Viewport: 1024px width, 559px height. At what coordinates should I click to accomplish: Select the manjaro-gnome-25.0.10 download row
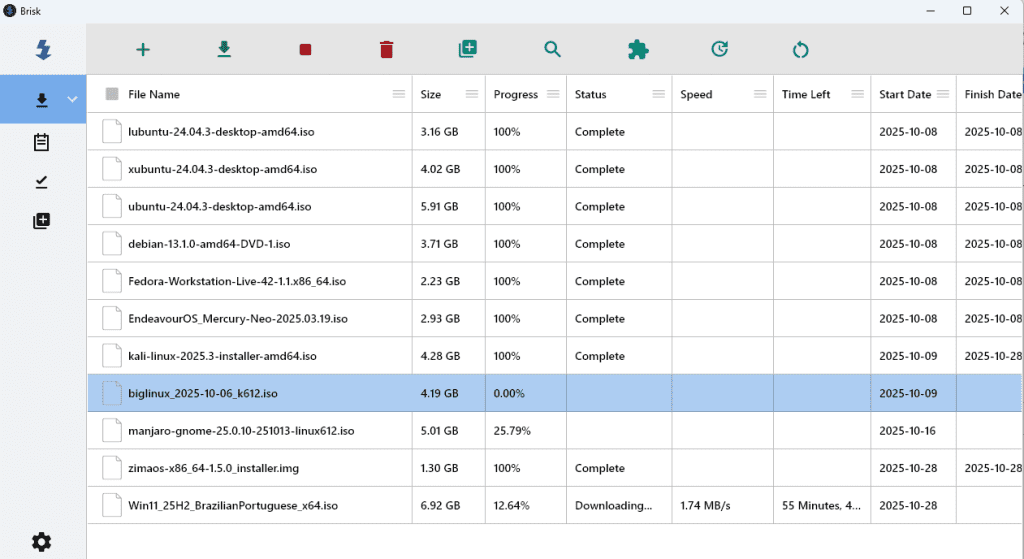(x=241, y=431)
